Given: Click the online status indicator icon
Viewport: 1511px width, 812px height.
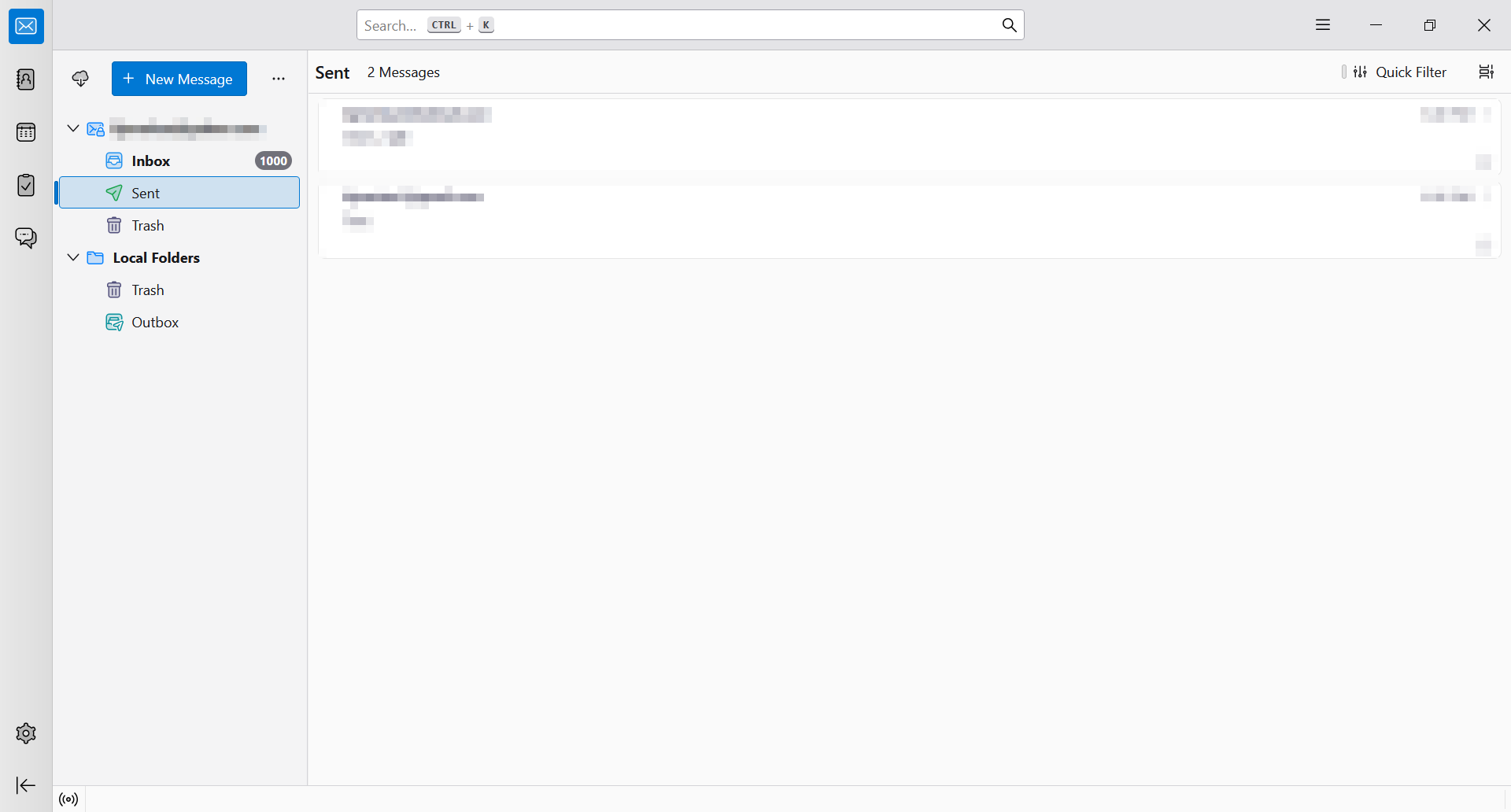Looking at the screenshot, I should pos(68,799).
